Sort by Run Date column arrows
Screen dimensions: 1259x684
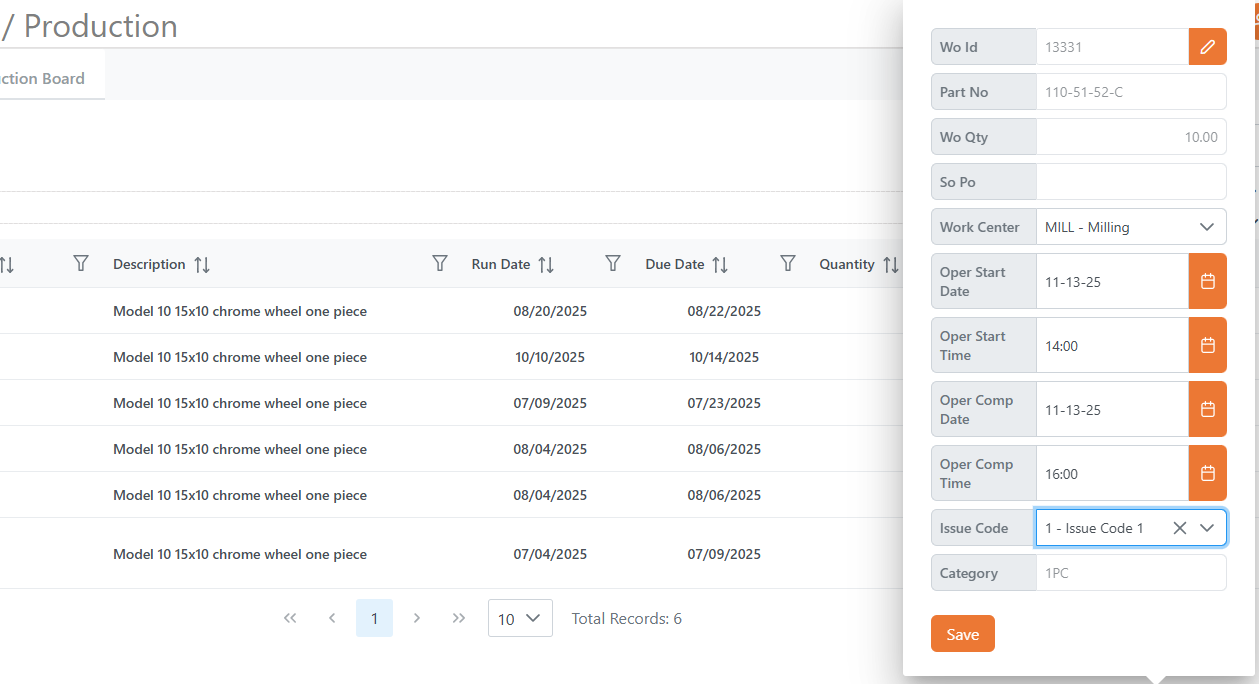click(x=546, y=265)
